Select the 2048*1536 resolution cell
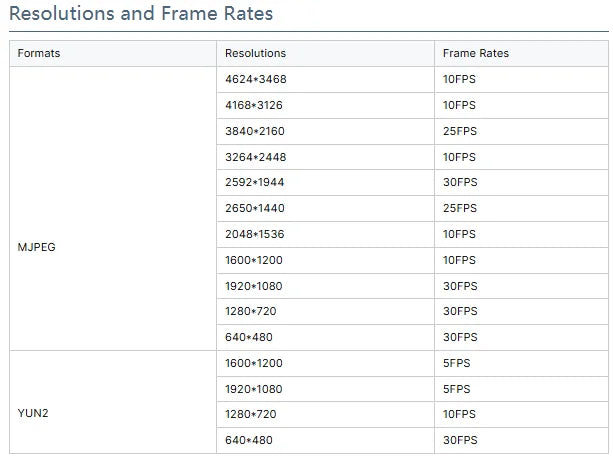The width and height of the screenshot is (613, 463). click(325, 234)
